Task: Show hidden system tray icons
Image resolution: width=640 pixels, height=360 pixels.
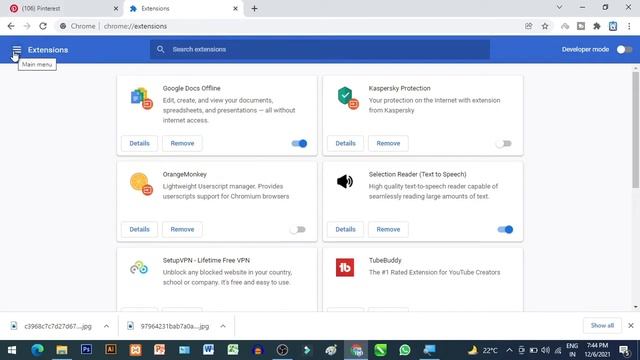Action: point(509,350)
